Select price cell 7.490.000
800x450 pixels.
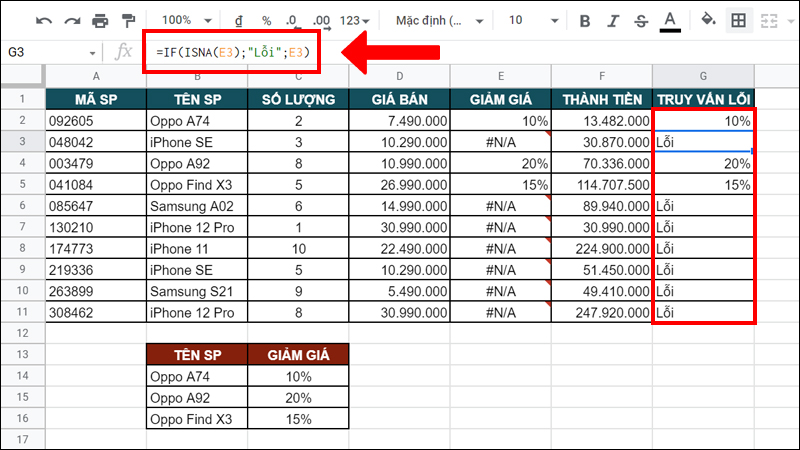399,121
